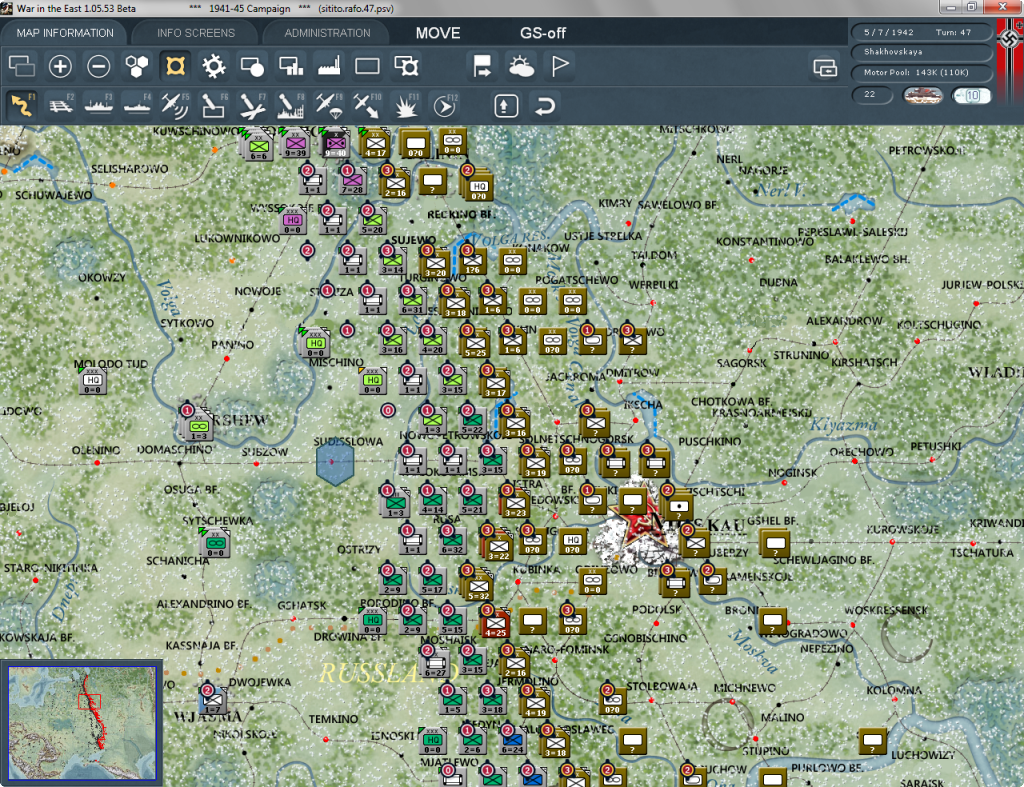The width and height of the screenshot is (1024, 787).
Task: Click the value 22 field
Action: point(872,95)
